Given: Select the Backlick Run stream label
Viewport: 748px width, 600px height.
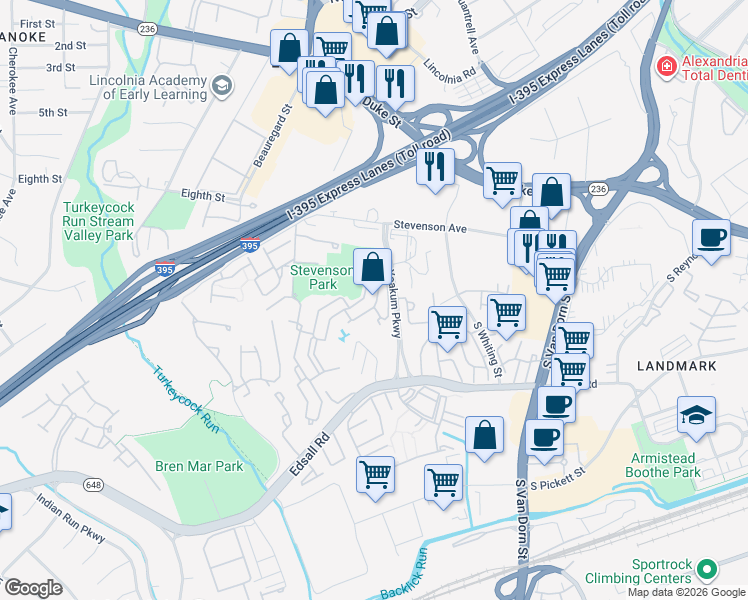Looking at the screenshot, I should (x=404, y=575).
